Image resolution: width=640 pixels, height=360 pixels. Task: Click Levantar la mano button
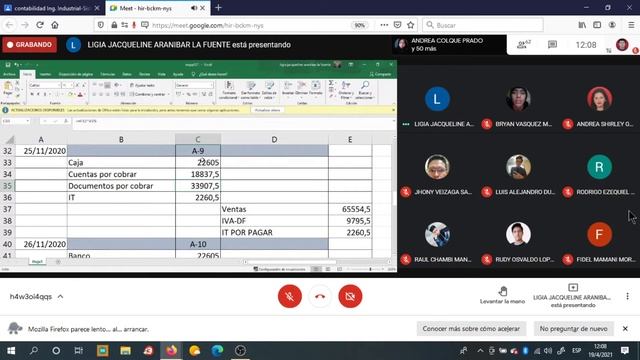(x=502, y=295)
